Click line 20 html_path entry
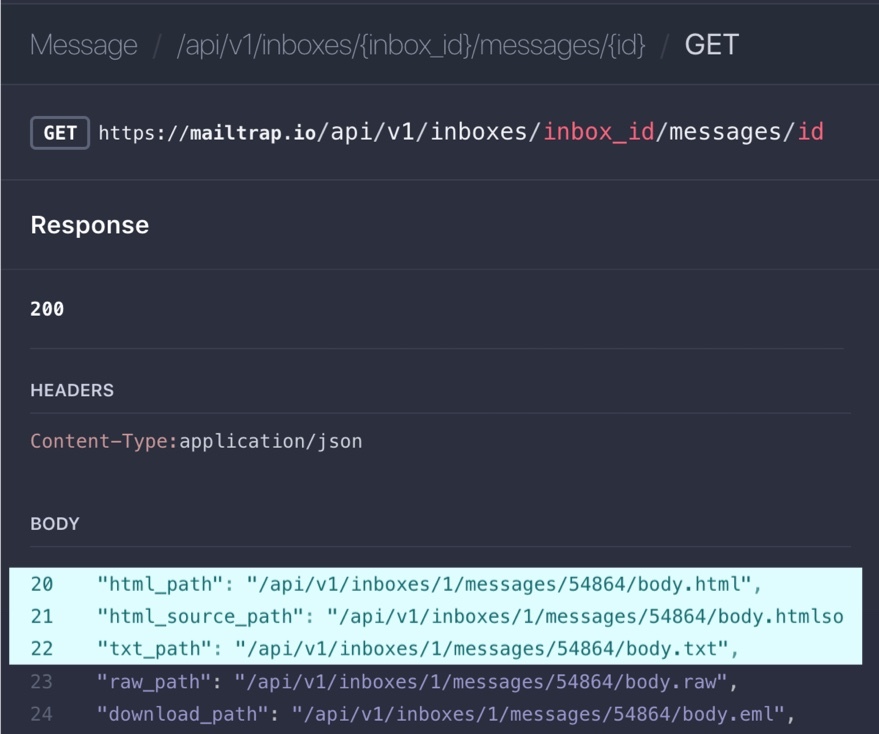Viewport: 879px width, 734px height. pyautogui.click(x=429, y=584)
